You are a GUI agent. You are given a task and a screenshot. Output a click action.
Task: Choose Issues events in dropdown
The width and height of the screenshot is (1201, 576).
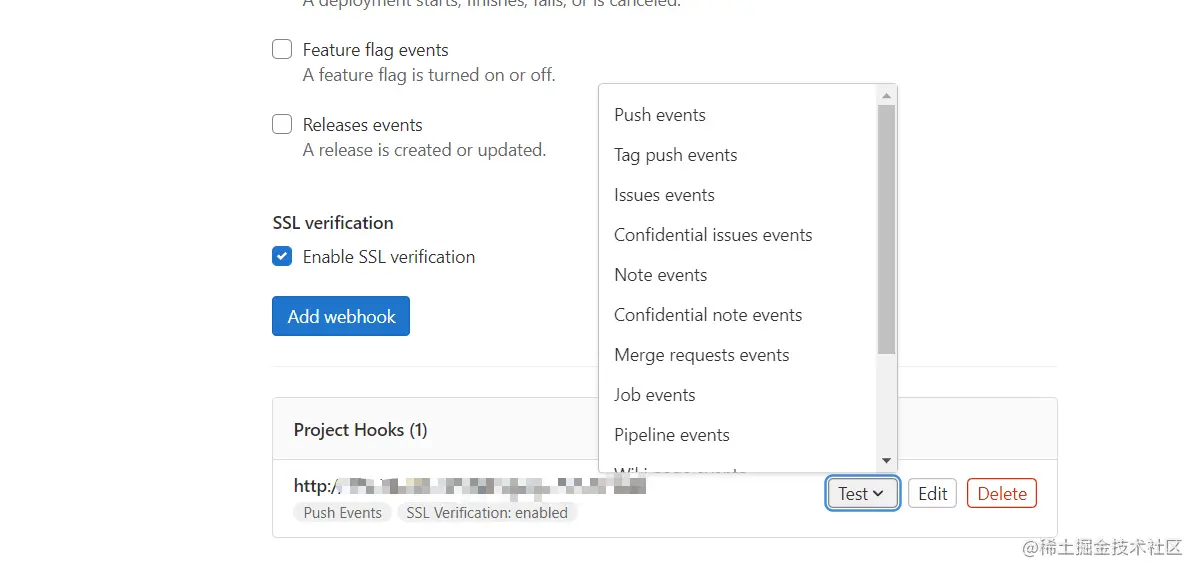[738, 195]
